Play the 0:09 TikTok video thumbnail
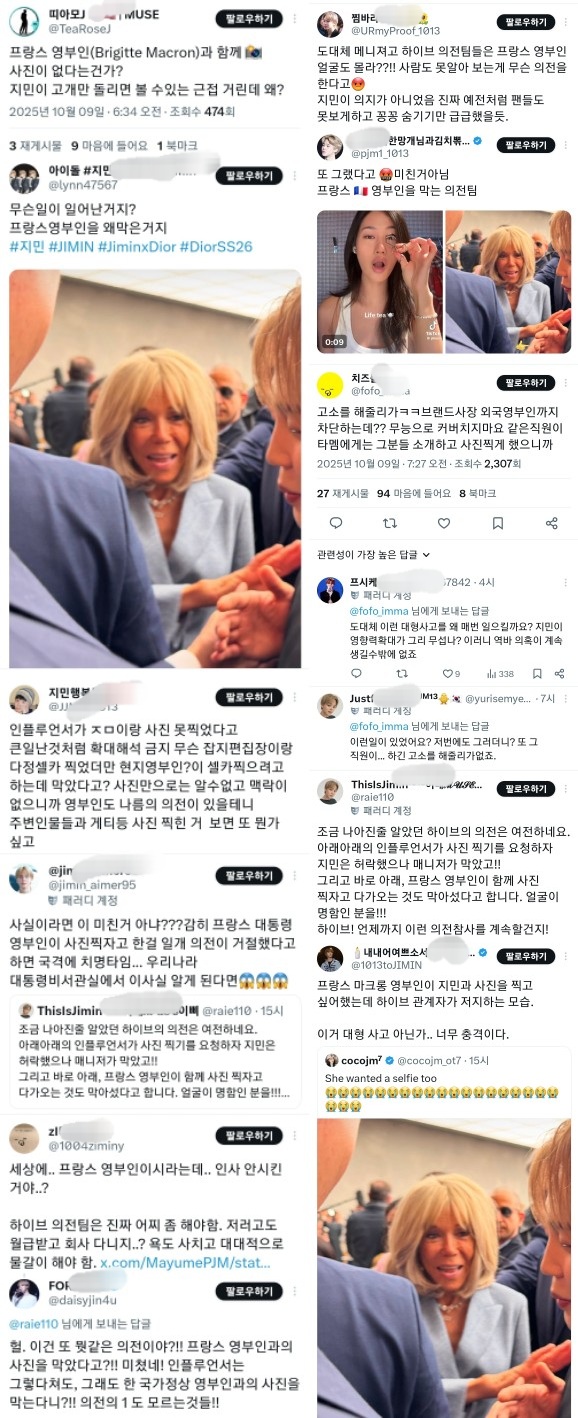This screenshot has width=578, height=1418. click(x=378, y=282)
